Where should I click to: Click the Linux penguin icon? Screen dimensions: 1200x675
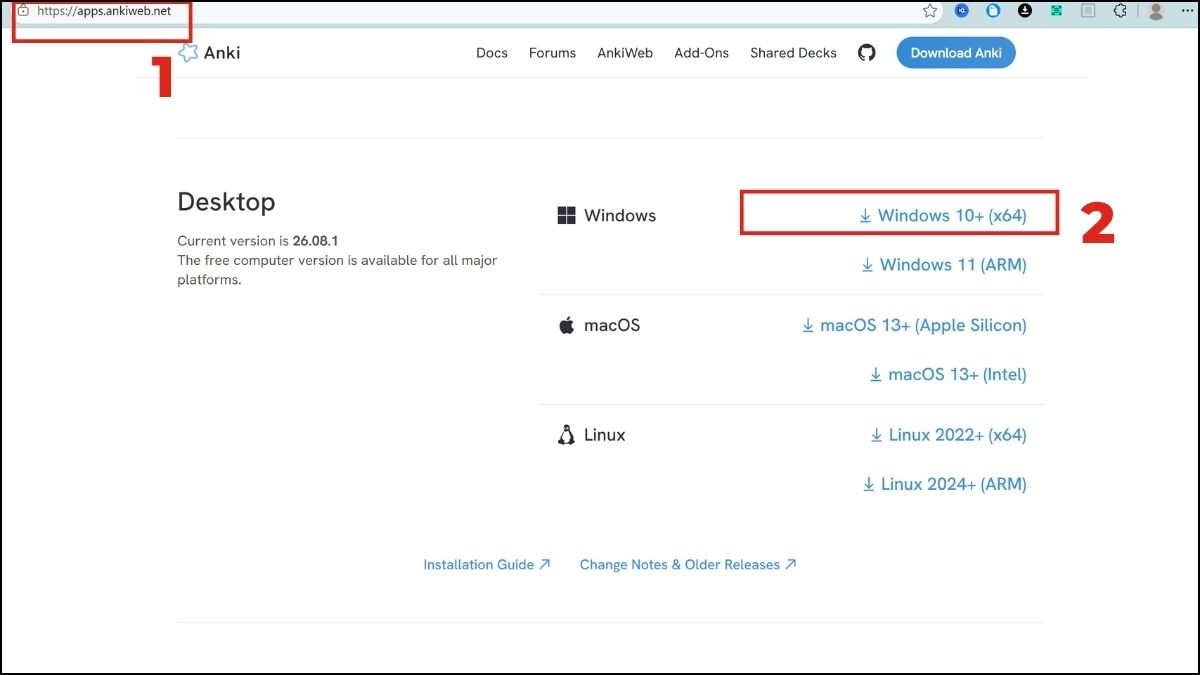[x=566, y=435]
